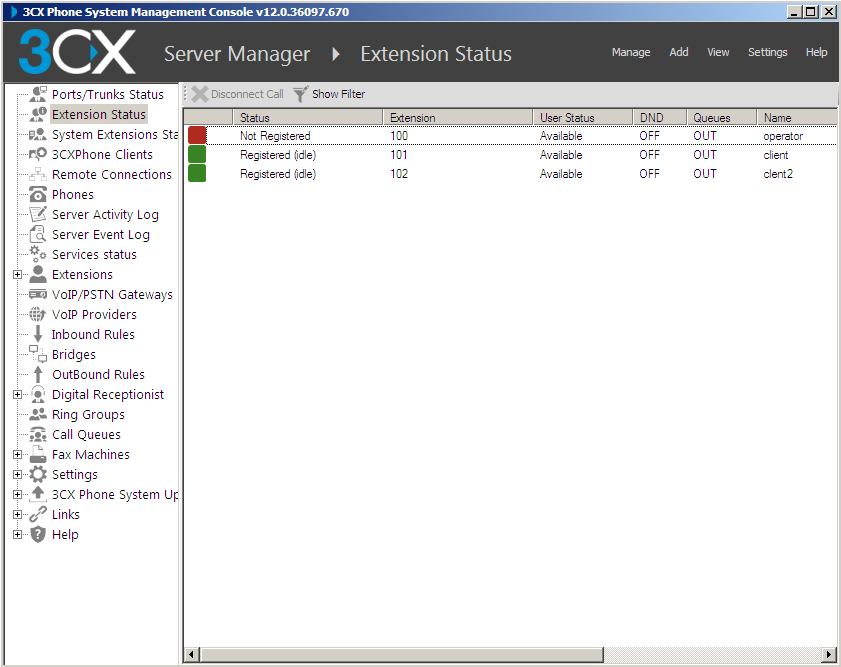Select Call Queues tree item label
This screenshot has height=667, width=841.
tap(86, 434)
